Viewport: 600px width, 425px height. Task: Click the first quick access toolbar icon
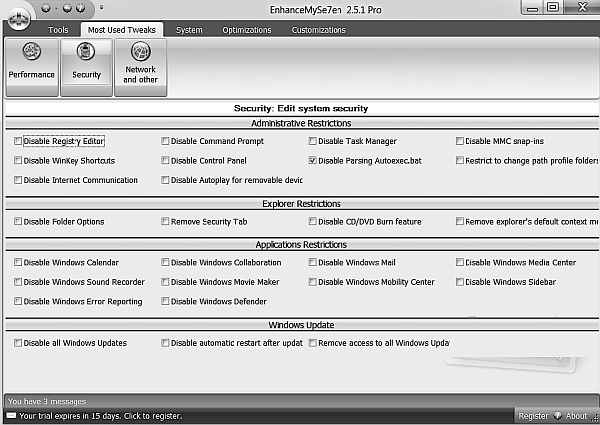tap(46, 8)
